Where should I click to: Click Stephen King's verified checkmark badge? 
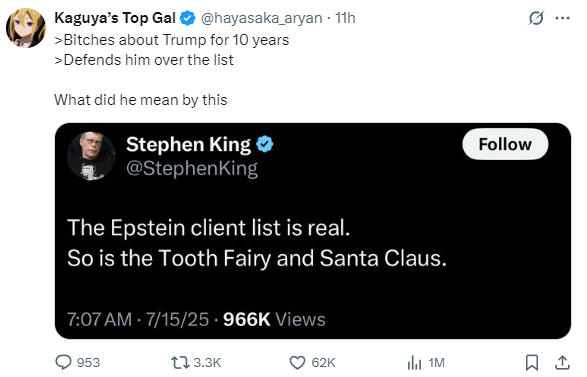pos(265,145)
